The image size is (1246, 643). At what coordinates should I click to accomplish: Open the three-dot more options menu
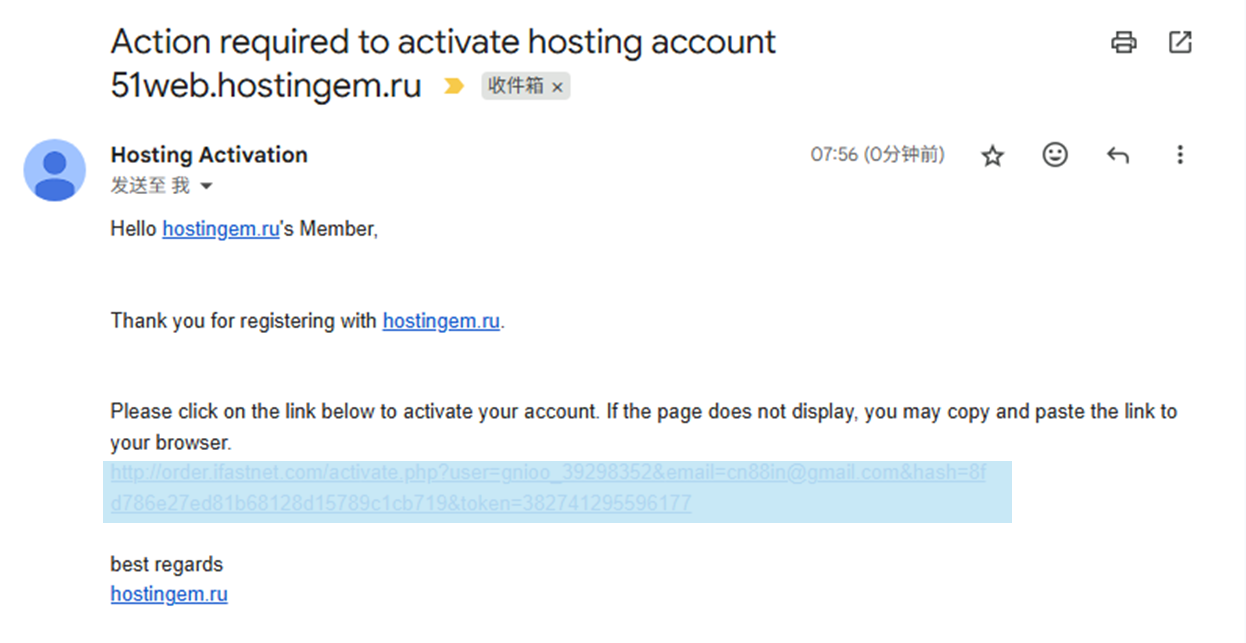point(1180,155)
